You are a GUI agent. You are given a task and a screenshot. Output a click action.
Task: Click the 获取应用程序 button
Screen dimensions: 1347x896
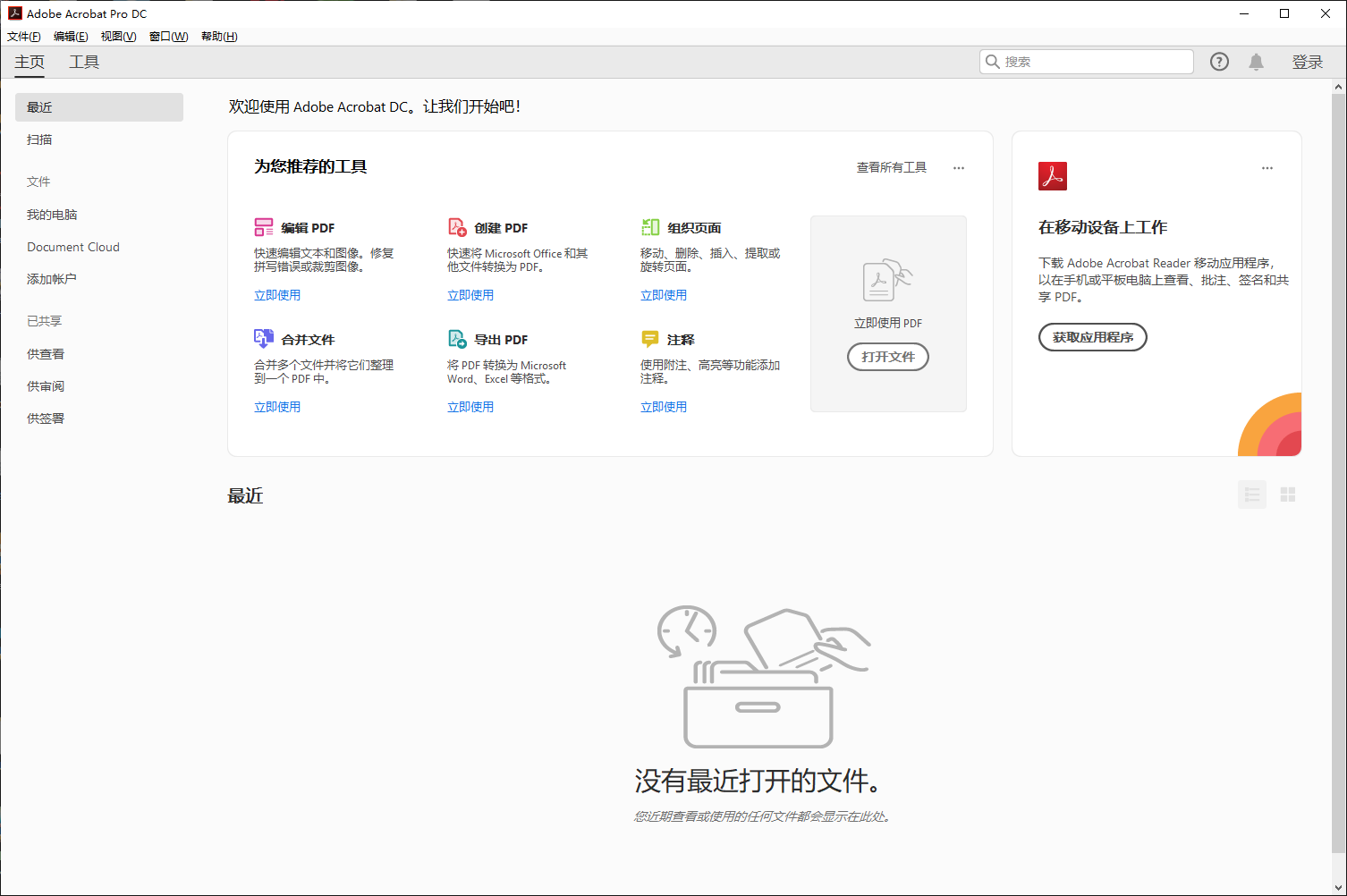click(1092, 337)
